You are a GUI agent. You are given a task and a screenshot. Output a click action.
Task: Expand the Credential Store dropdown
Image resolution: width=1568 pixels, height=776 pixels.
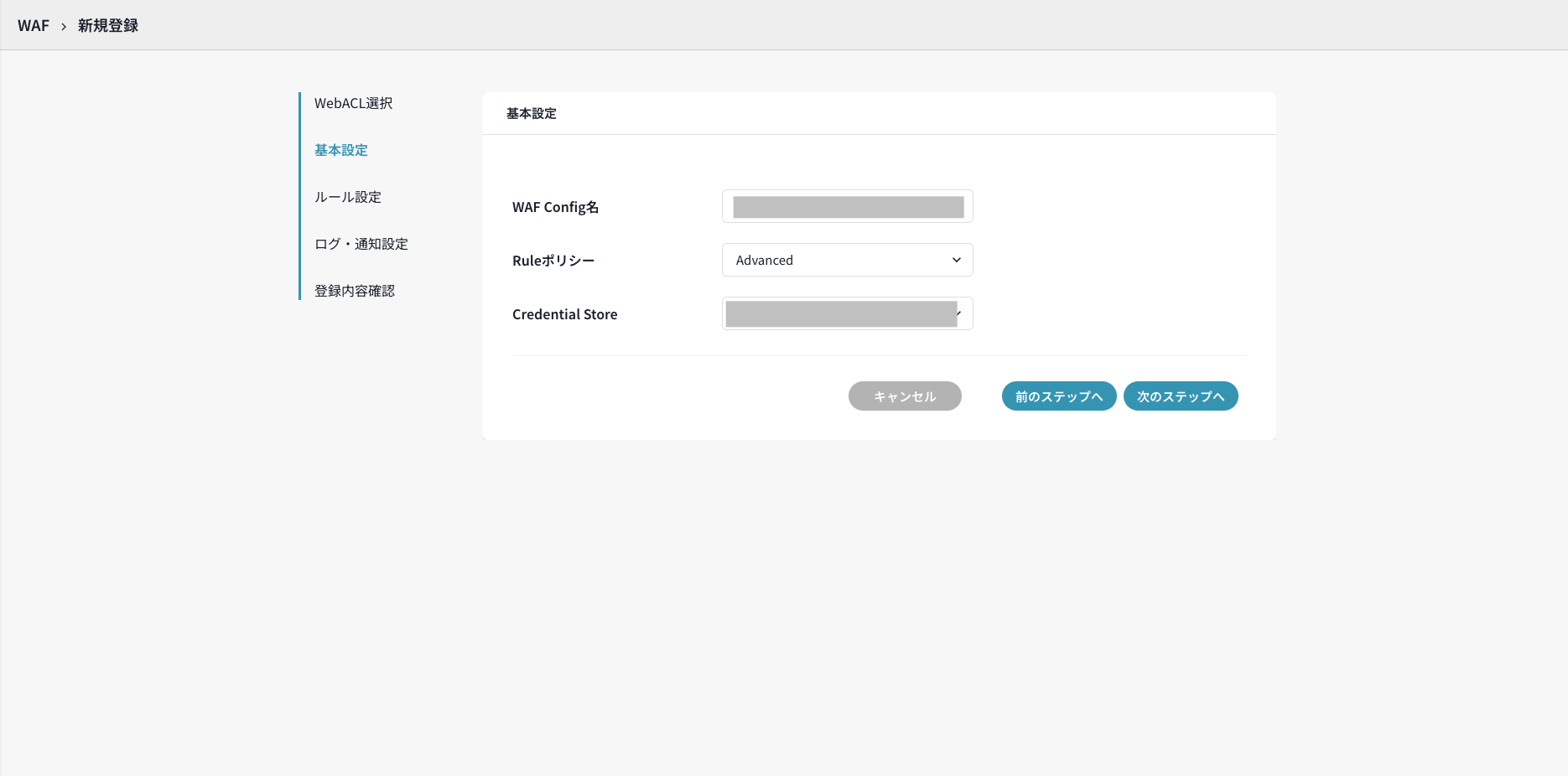point(847,313)
